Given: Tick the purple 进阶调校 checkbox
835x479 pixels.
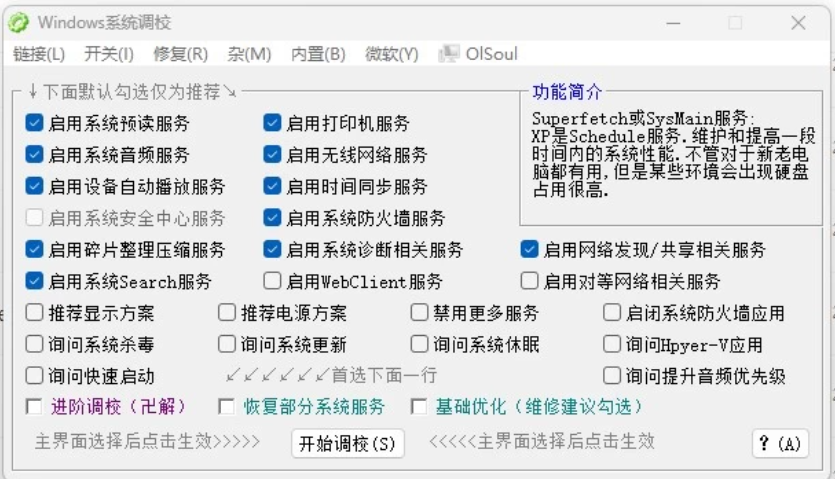Looking at the screenshot, I should (x=35, y=407).
